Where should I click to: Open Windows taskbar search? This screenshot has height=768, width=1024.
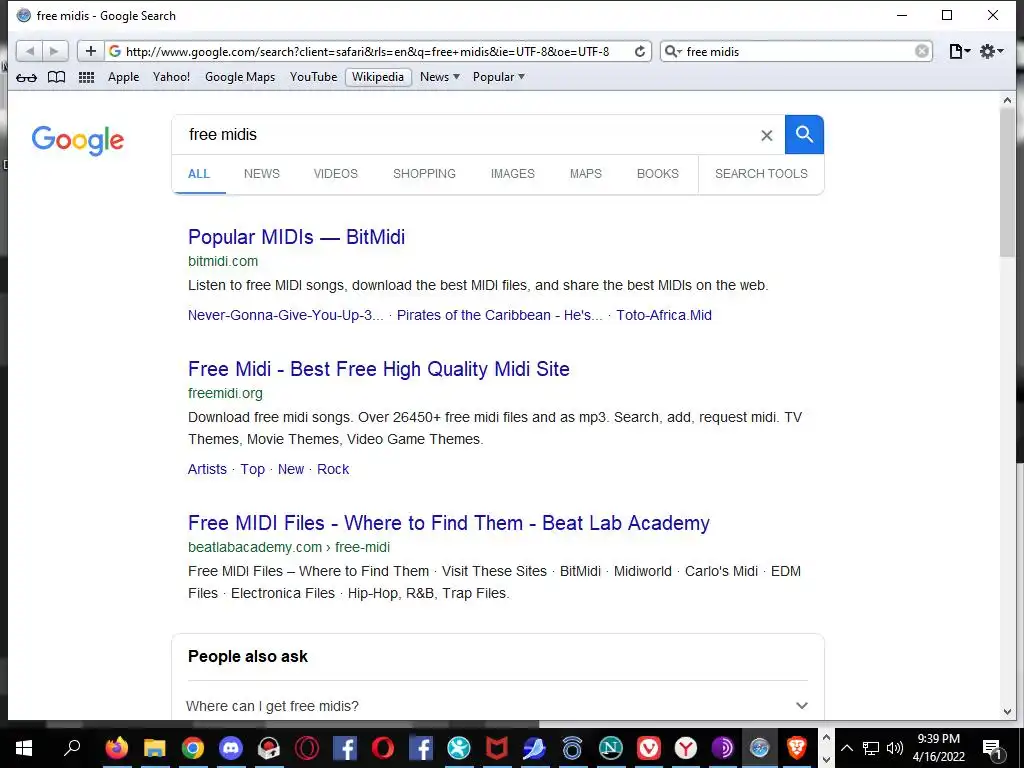[72, 748]
